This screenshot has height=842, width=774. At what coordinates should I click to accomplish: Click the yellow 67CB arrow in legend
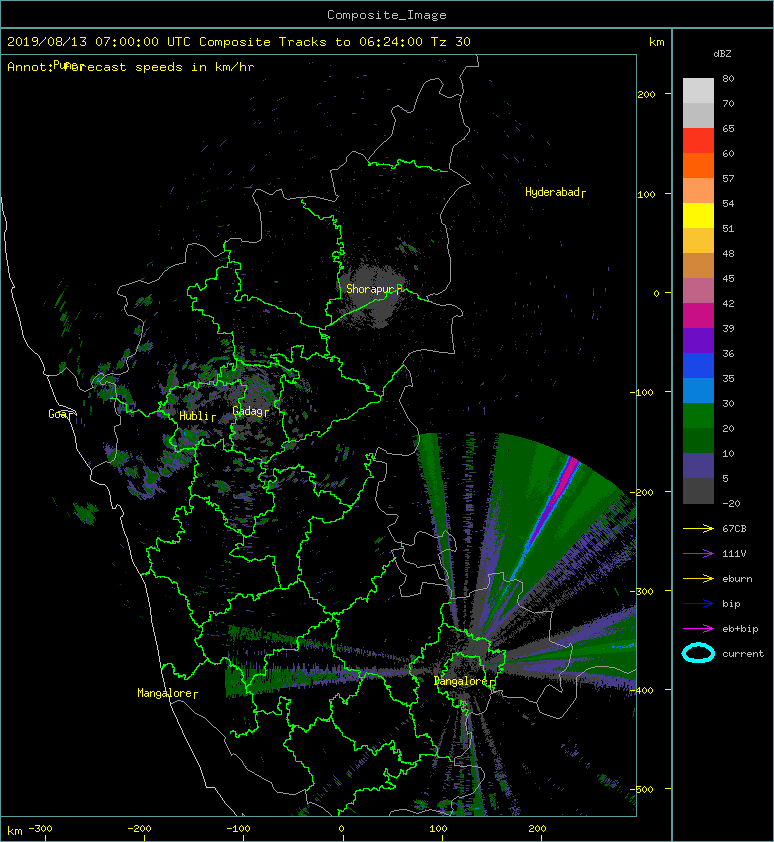698,528
